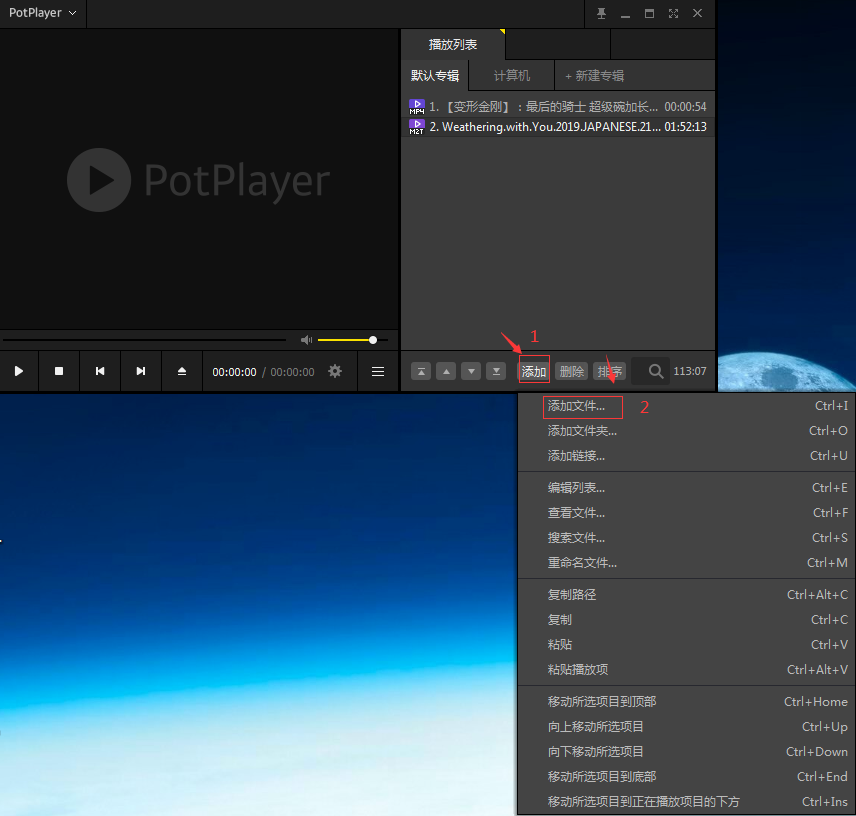Choose 添加文件夹... from the context menu

tap(582, 431)
